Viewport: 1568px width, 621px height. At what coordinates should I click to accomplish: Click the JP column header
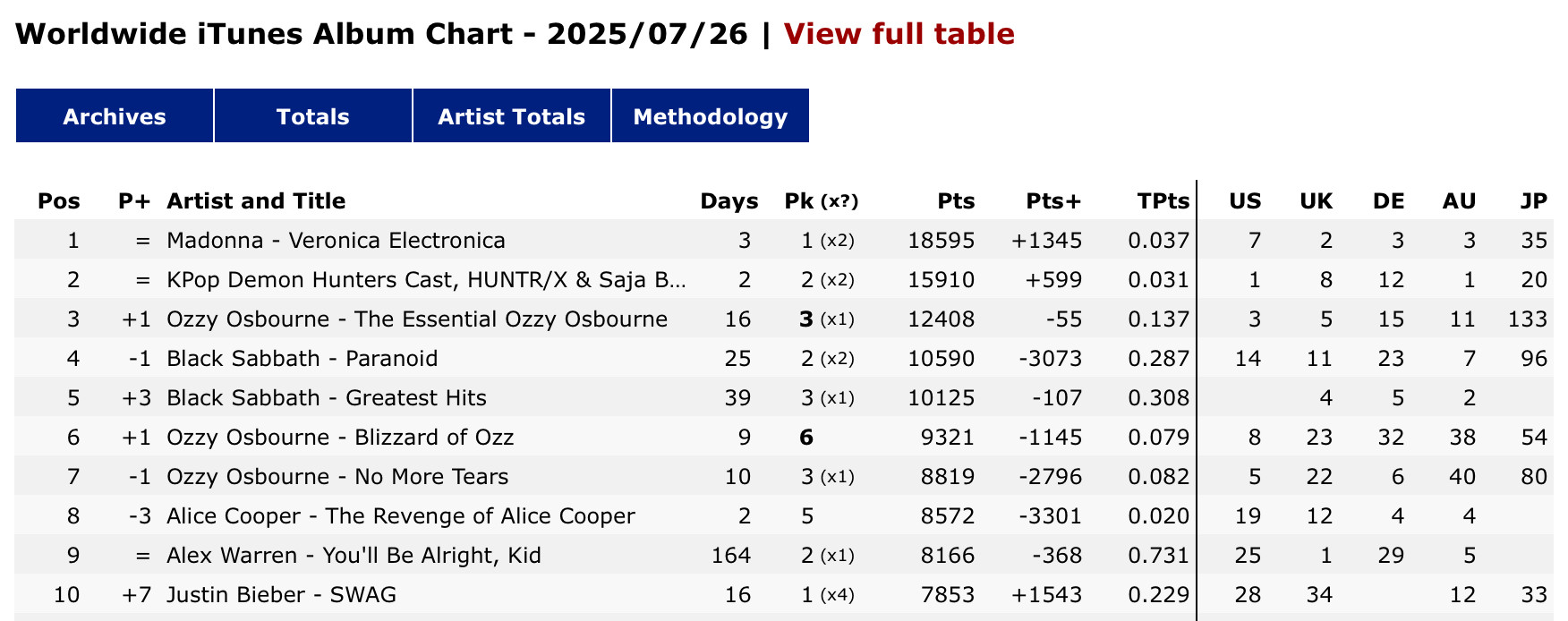(x=1534, y=201)
